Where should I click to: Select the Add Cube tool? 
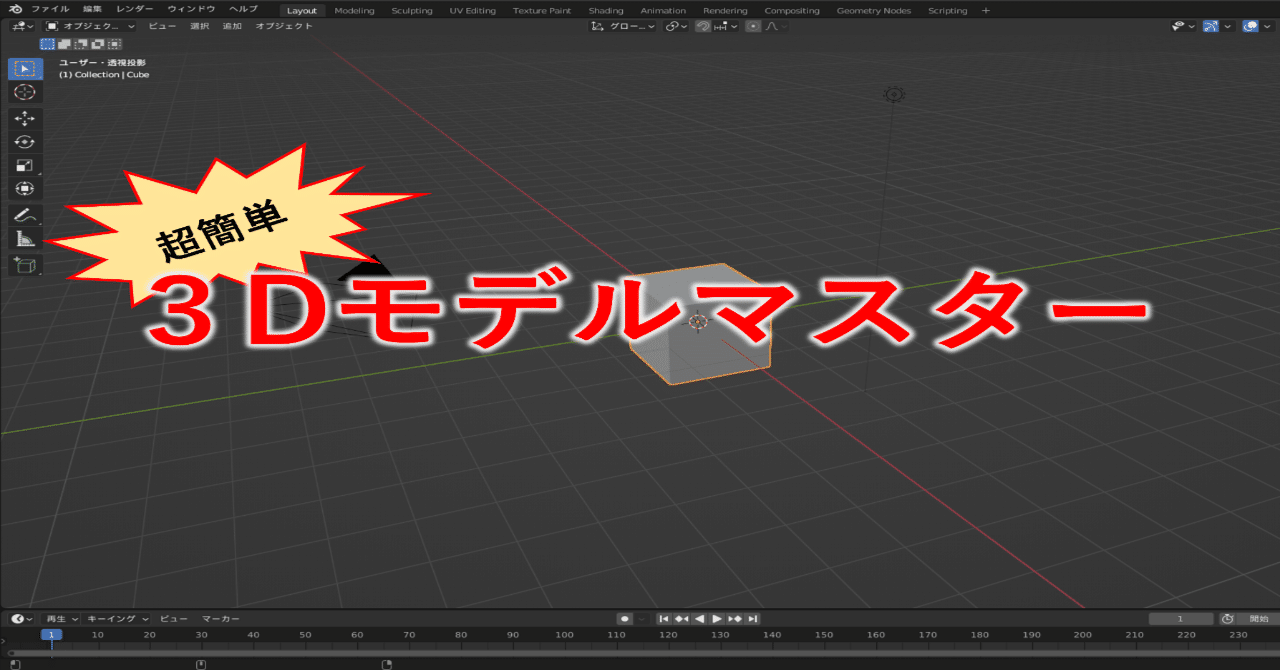tap(24, 264)
